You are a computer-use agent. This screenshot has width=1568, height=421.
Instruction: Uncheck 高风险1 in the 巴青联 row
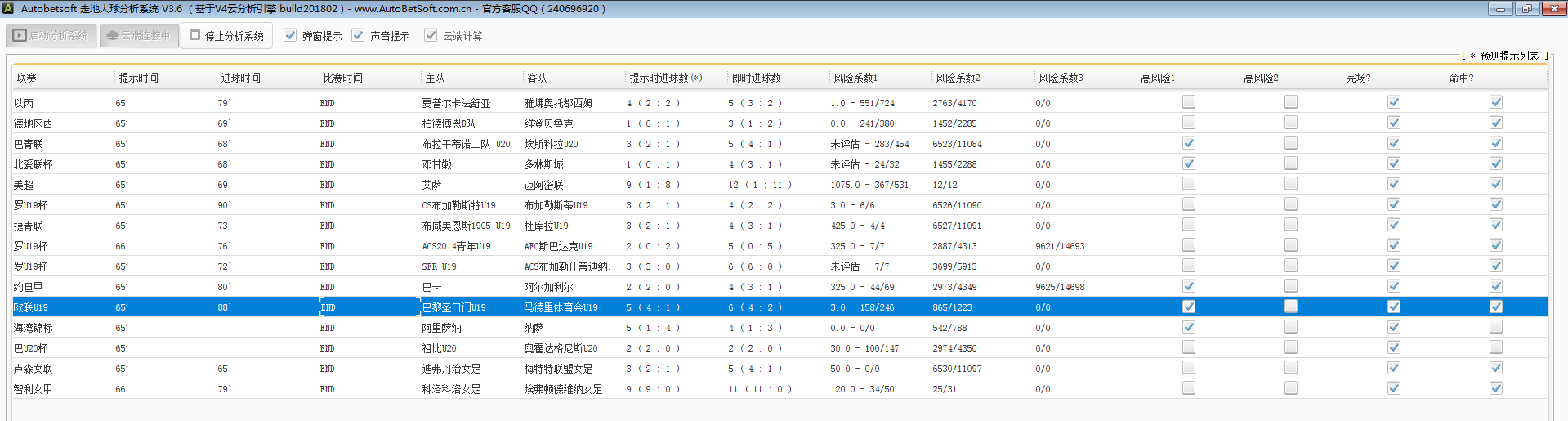click(x=1189, y=143)
